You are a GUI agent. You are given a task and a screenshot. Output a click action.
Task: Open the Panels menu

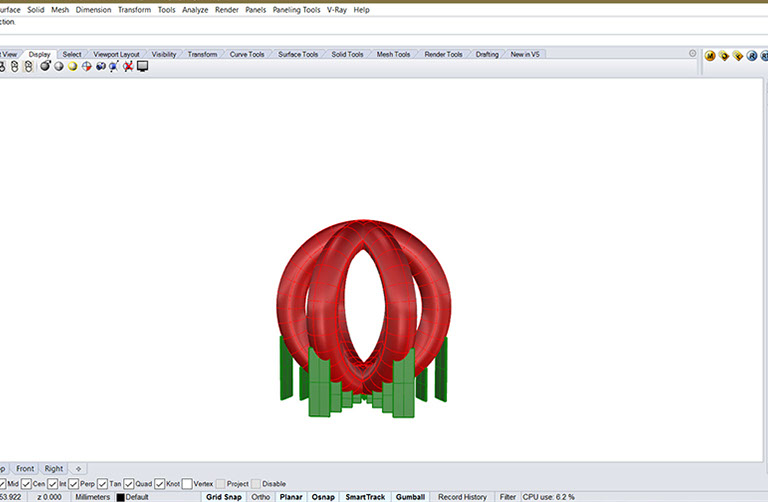[x=256, y=10]
